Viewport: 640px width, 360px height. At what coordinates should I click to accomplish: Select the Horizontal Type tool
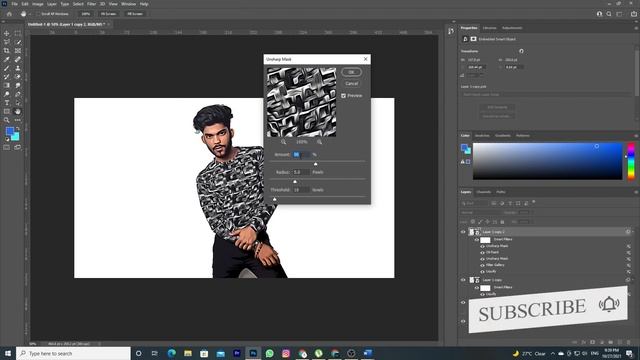pyautogui.click(x=7, y=103)
